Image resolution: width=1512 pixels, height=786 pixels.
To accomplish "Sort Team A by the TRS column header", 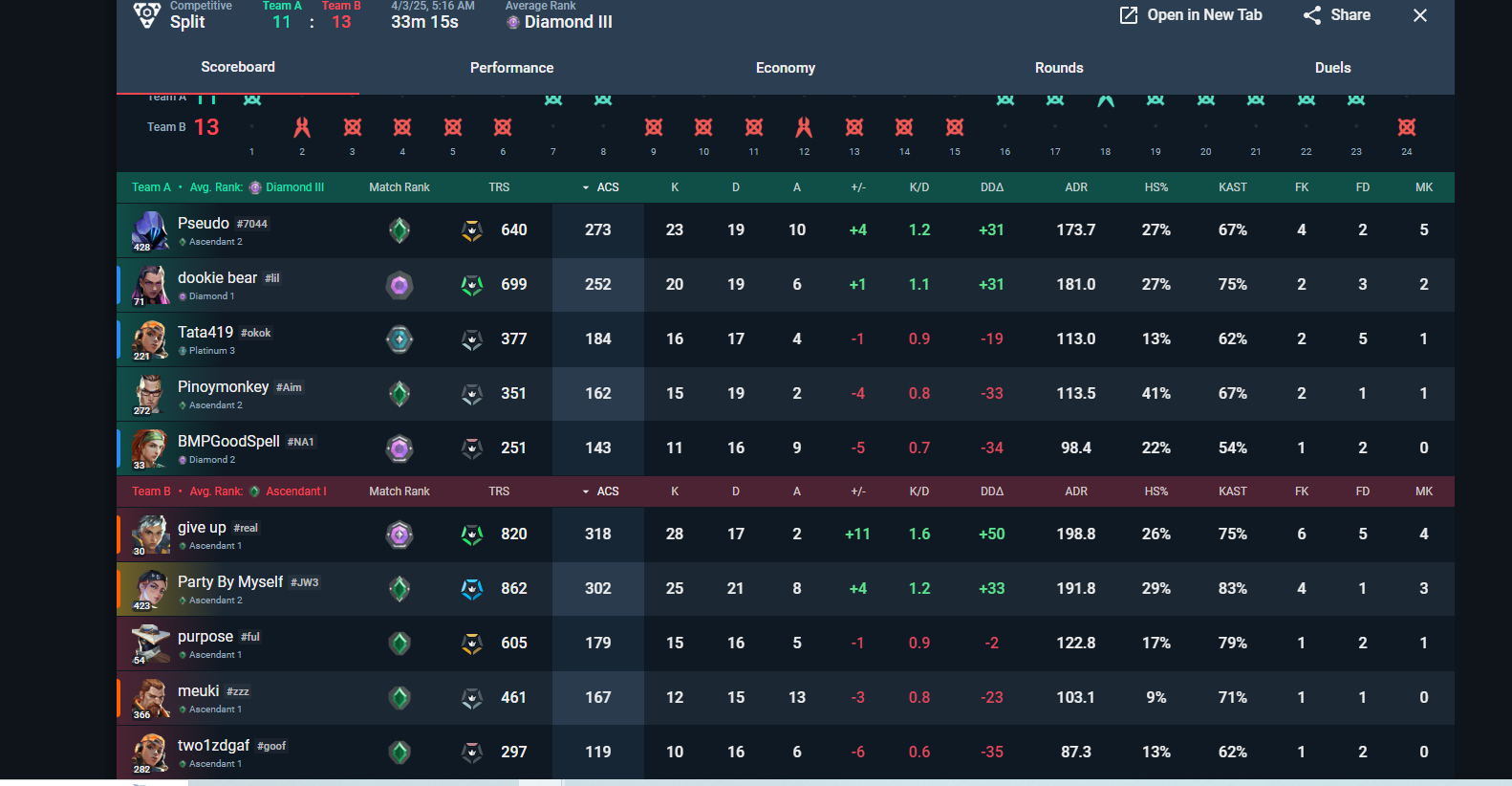I will (x=499, y=187).
